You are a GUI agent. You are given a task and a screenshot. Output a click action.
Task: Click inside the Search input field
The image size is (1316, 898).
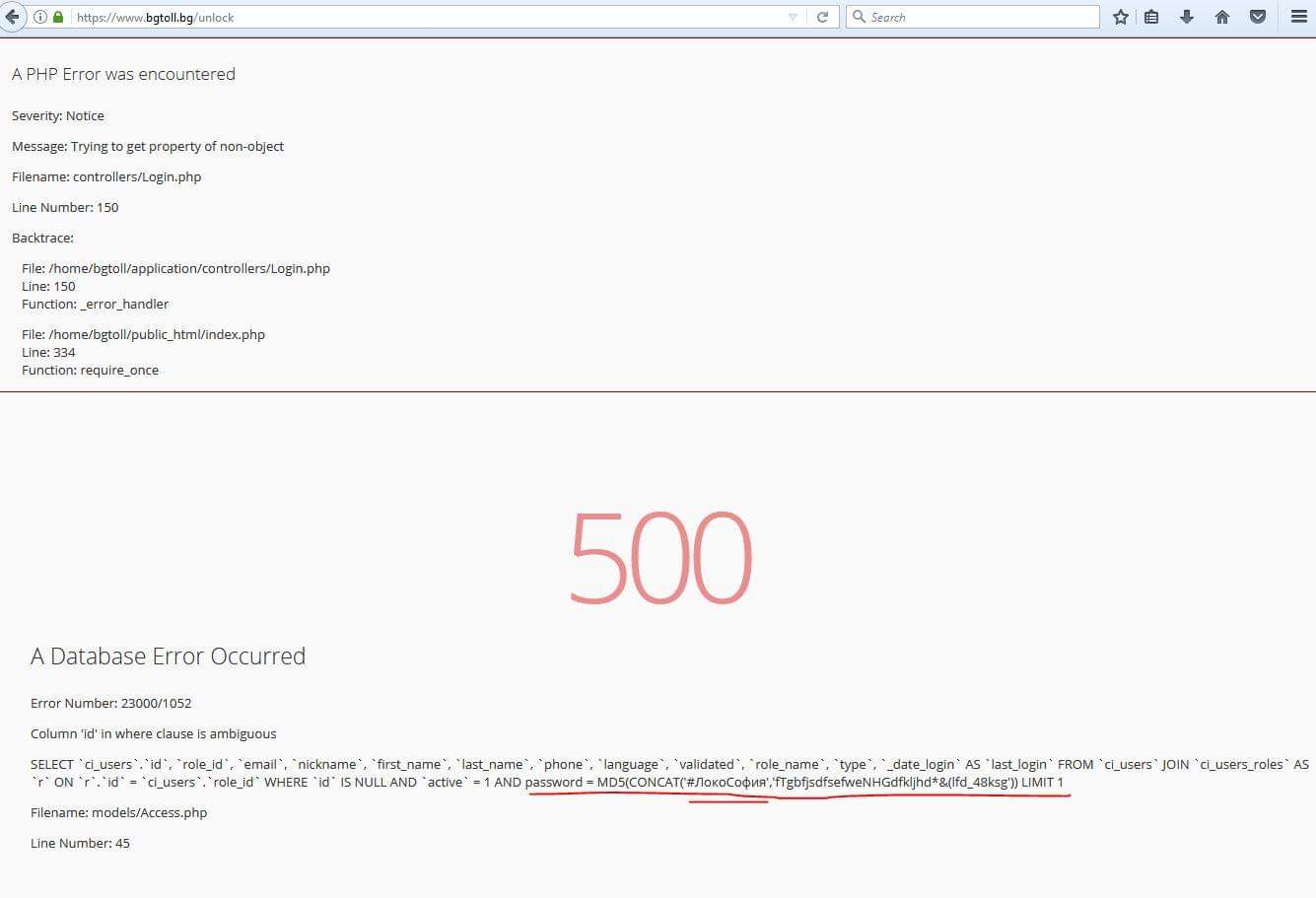976,17
